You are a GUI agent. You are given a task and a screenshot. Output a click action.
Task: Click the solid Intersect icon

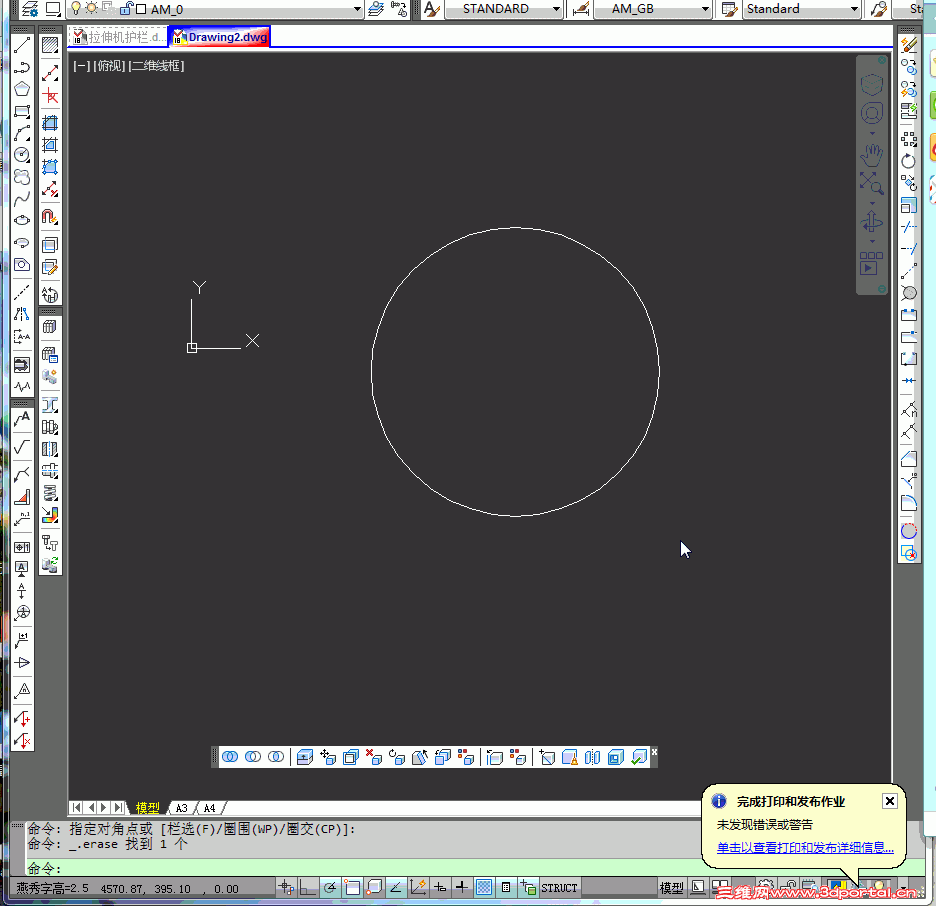coord(276,757)
